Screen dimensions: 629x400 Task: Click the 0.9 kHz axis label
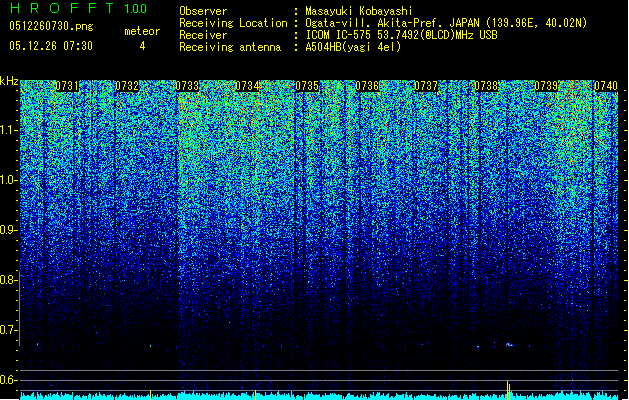pos(9,230)
